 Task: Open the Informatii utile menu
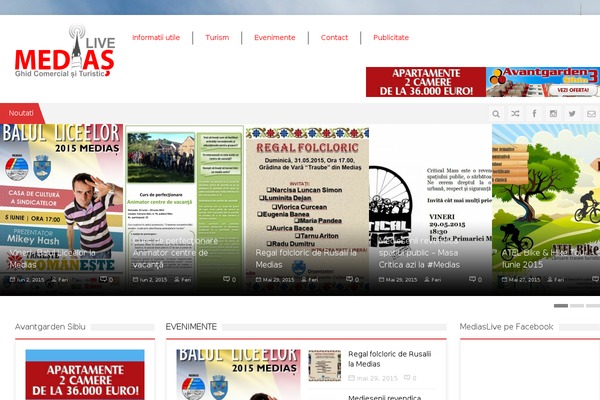coord(156,38)
